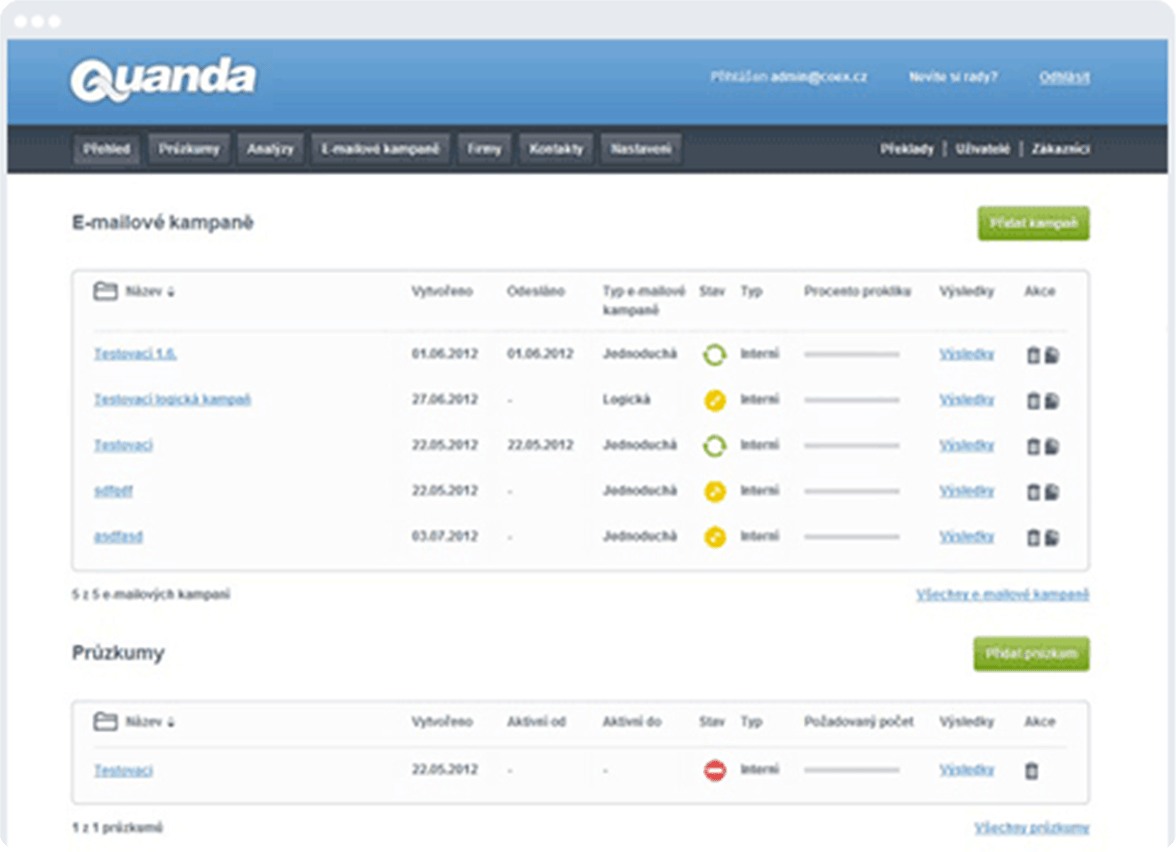Open Výsledky link for Testovací logická kampaň
Screen dimensions: 1176x852
coord(966,400)
